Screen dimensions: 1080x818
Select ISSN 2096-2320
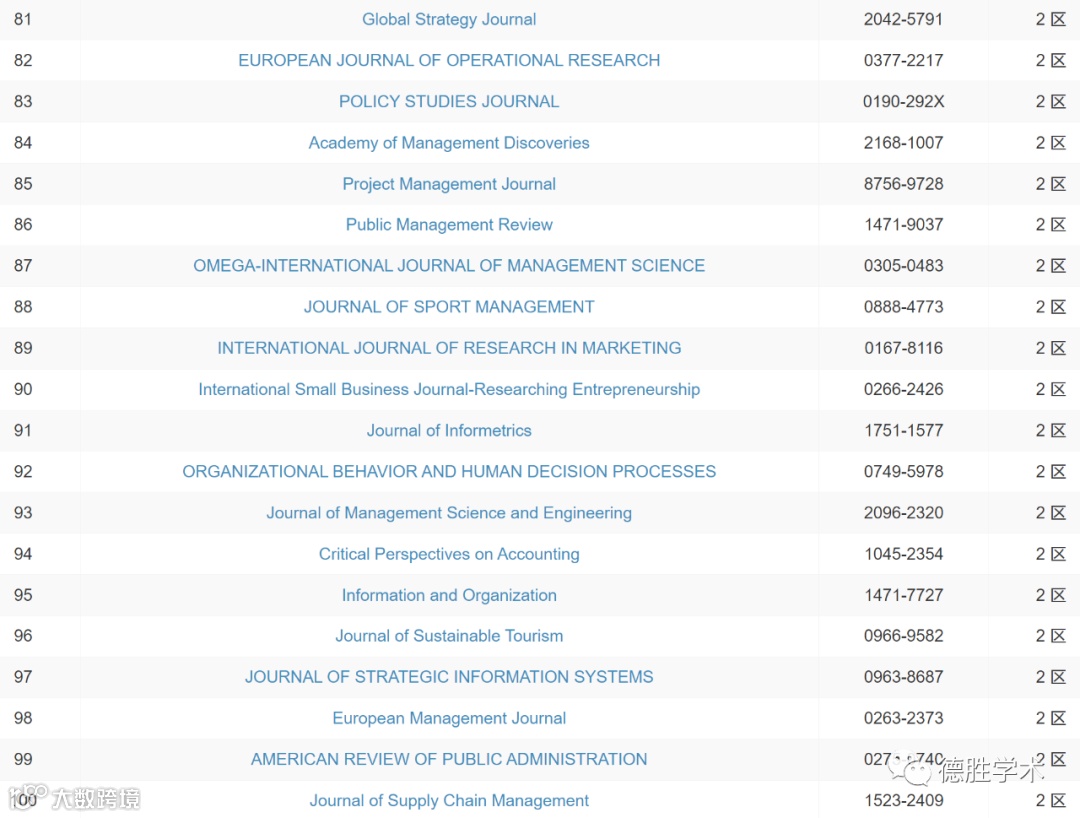click(903, 513)
